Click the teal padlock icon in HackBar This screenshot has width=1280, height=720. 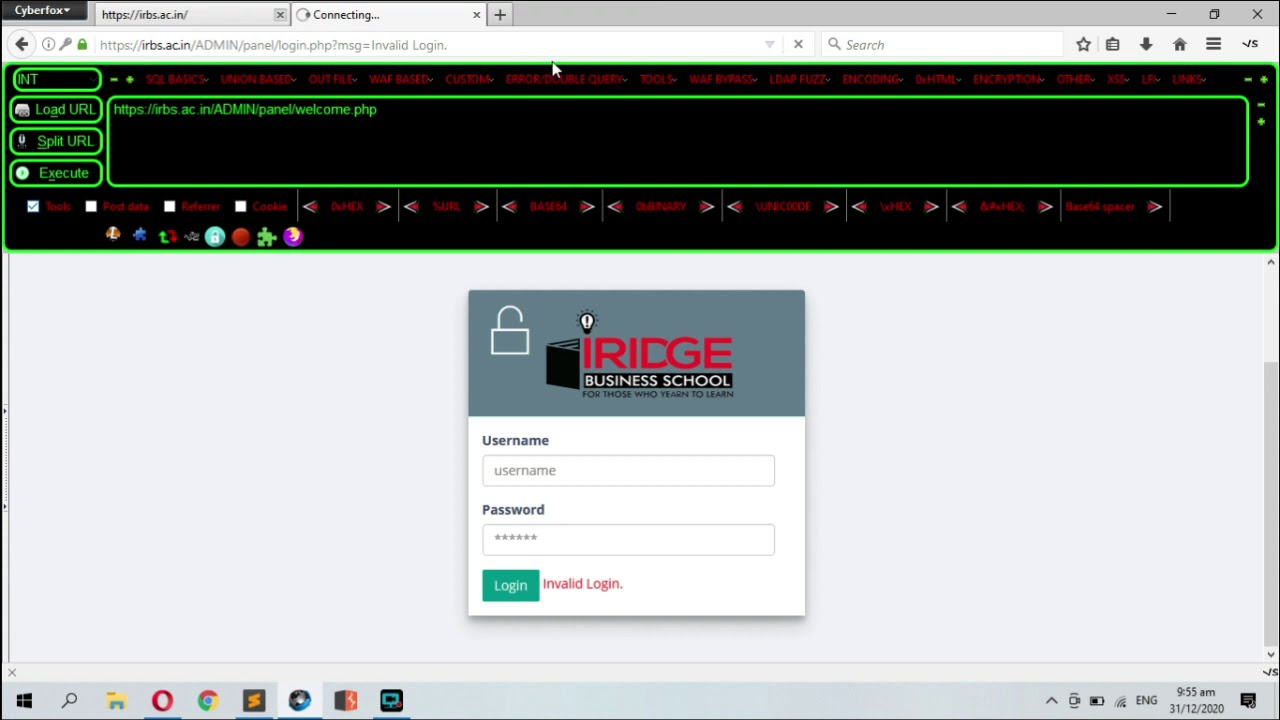(215, 237)
